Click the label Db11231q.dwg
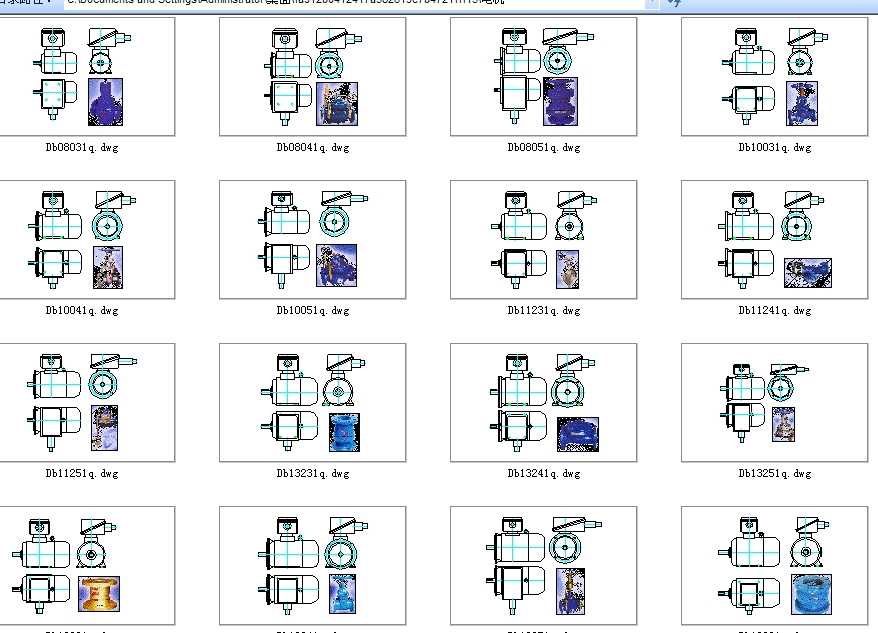The image size is (878, 633). [544, 310]
